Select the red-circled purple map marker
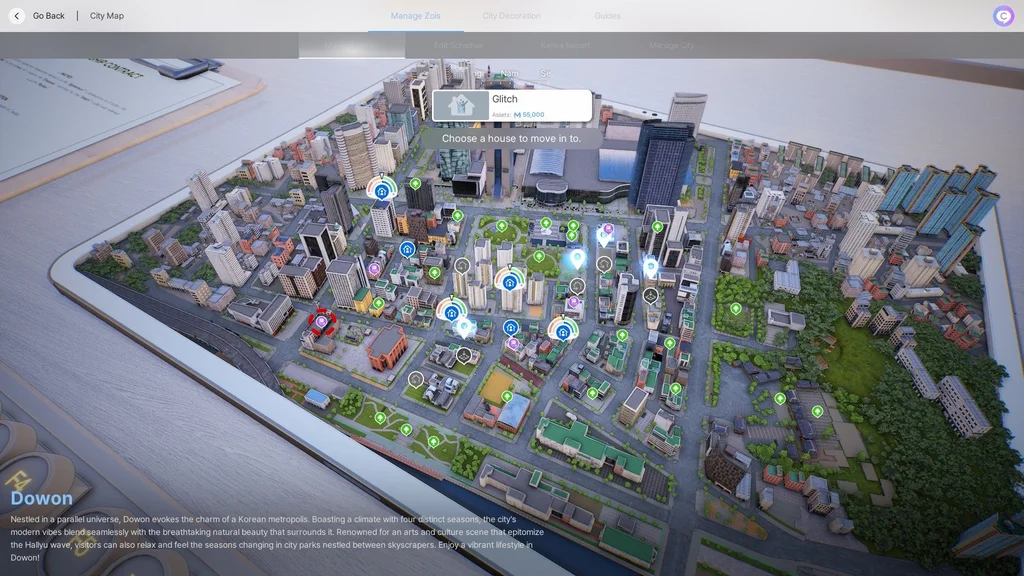1024x576 pixels. 321,322
